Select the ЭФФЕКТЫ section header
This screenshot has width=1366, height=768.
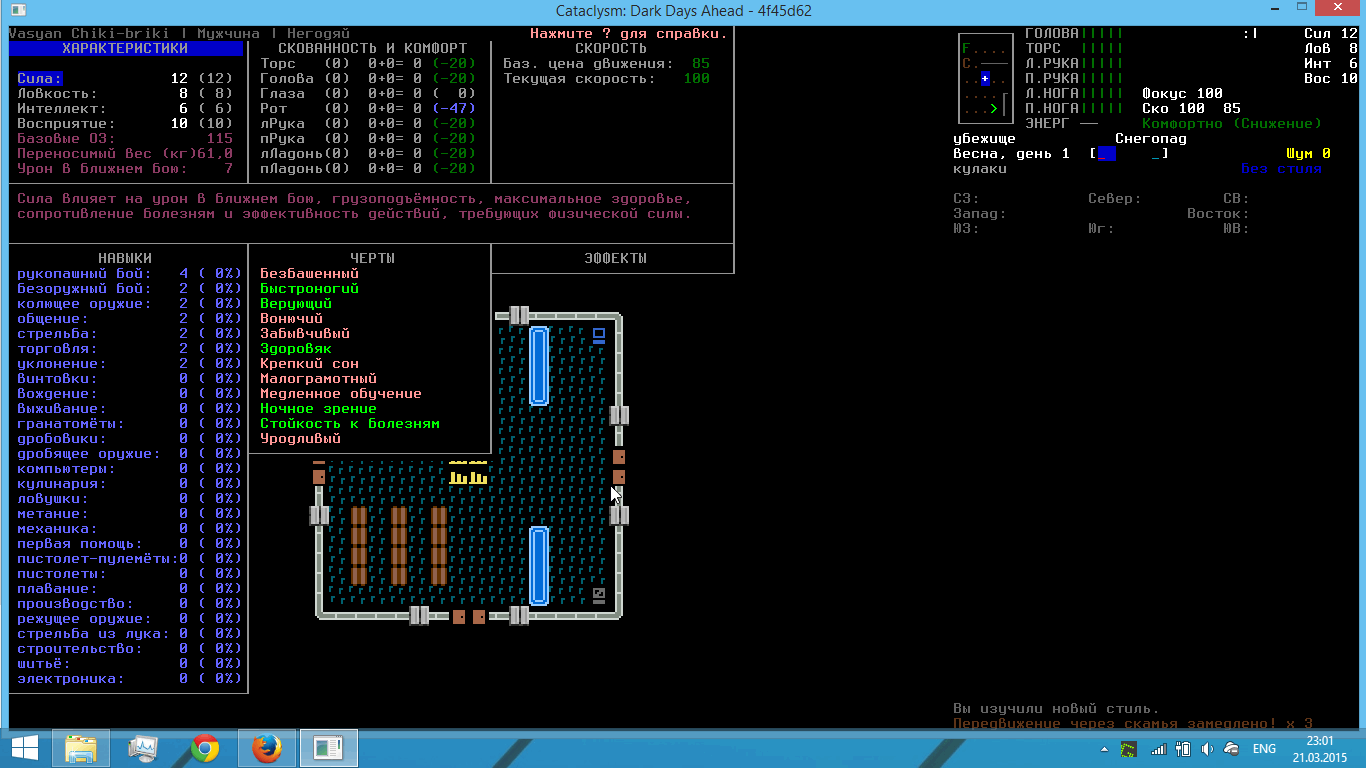coord(615,258)
